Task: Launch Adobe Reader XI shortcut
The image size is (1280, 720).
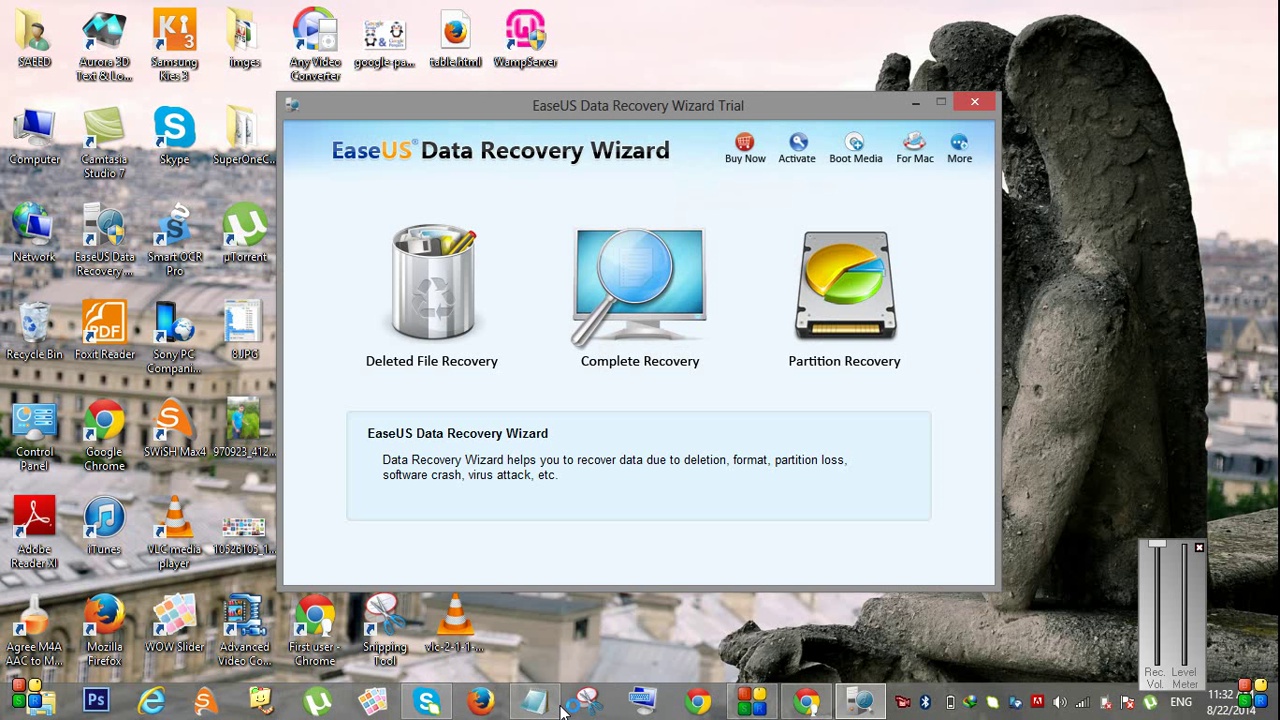Action: pos(34,533)
